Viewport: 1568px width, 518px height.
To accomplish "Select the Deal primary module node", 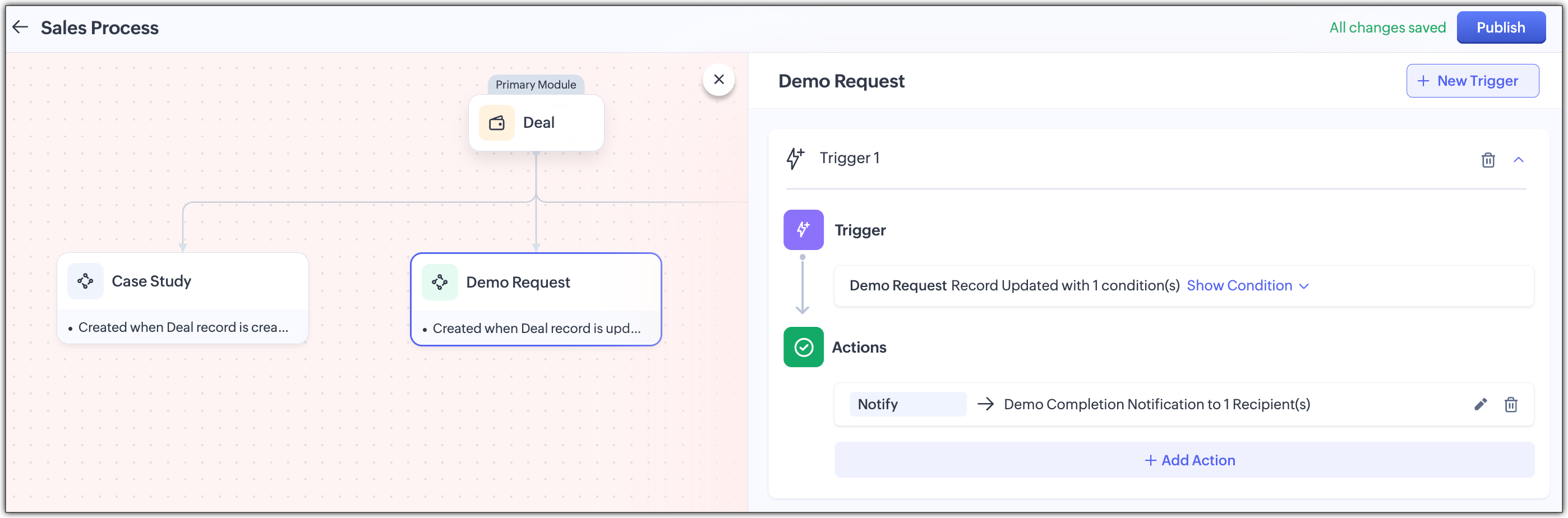I will [536, 123].
